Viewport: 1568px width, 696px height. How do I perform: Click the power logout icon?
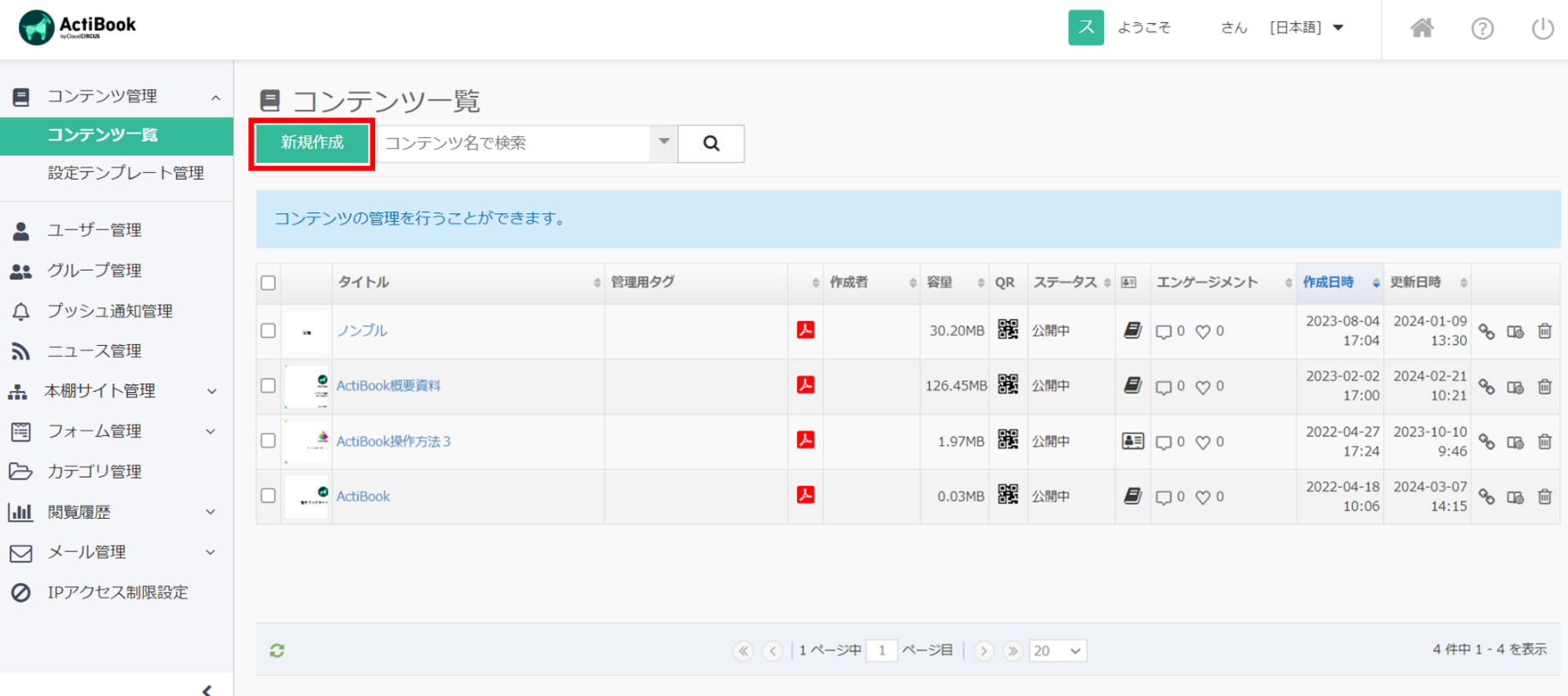click(x=1542, y=28)
